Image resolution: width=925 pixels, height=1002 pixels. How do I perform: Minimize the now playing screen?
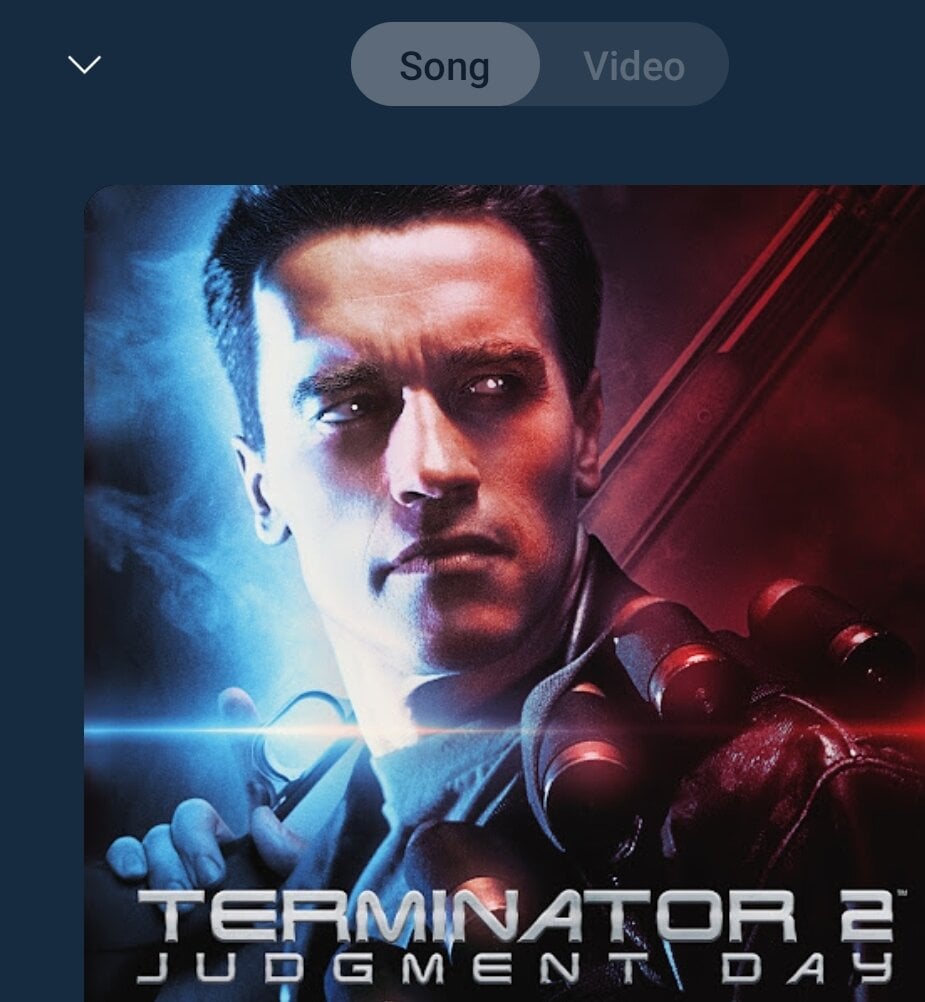click(84, 65)
